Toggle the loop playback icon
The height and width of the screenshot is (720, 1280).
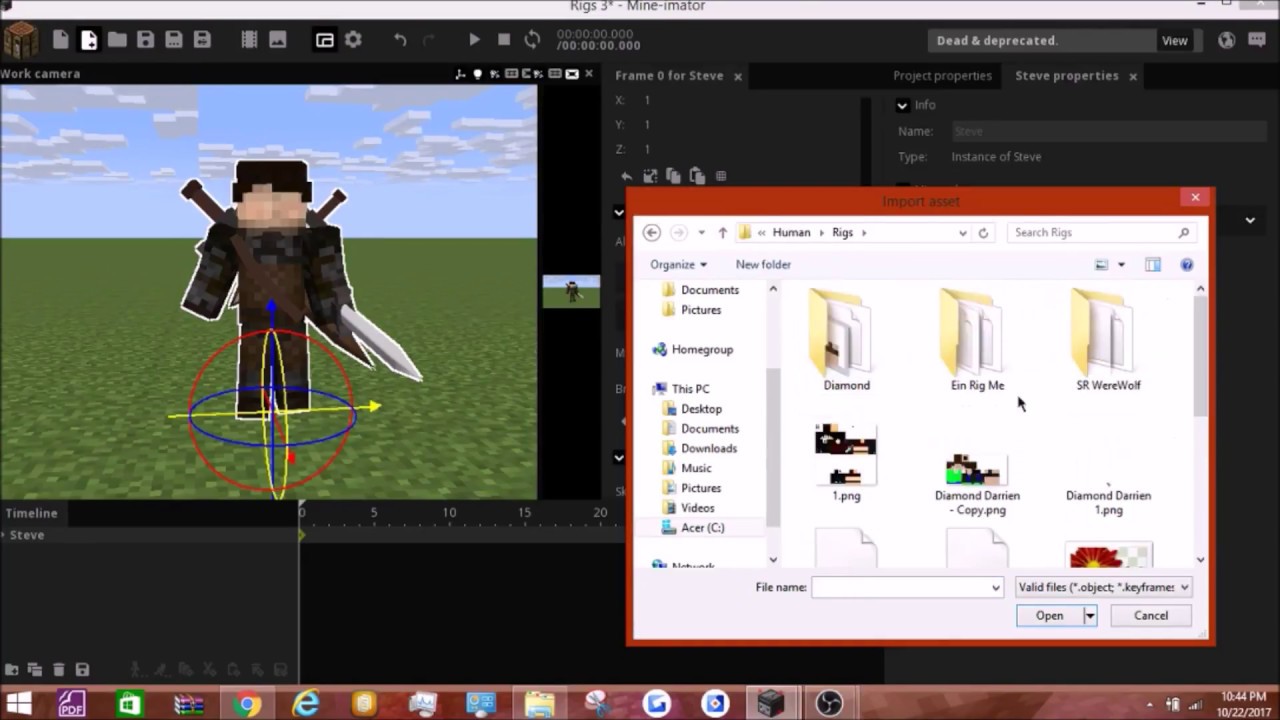[532, 40]
